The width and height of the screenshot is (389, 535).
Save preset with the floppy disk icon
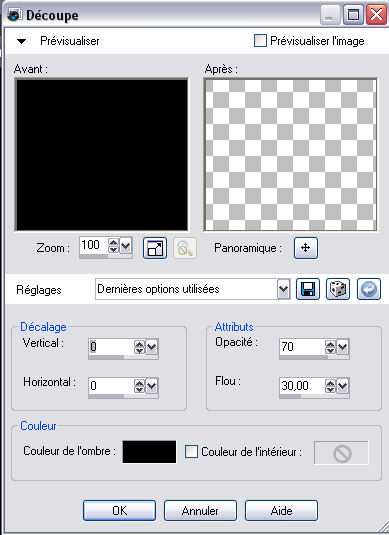point(308,289)
